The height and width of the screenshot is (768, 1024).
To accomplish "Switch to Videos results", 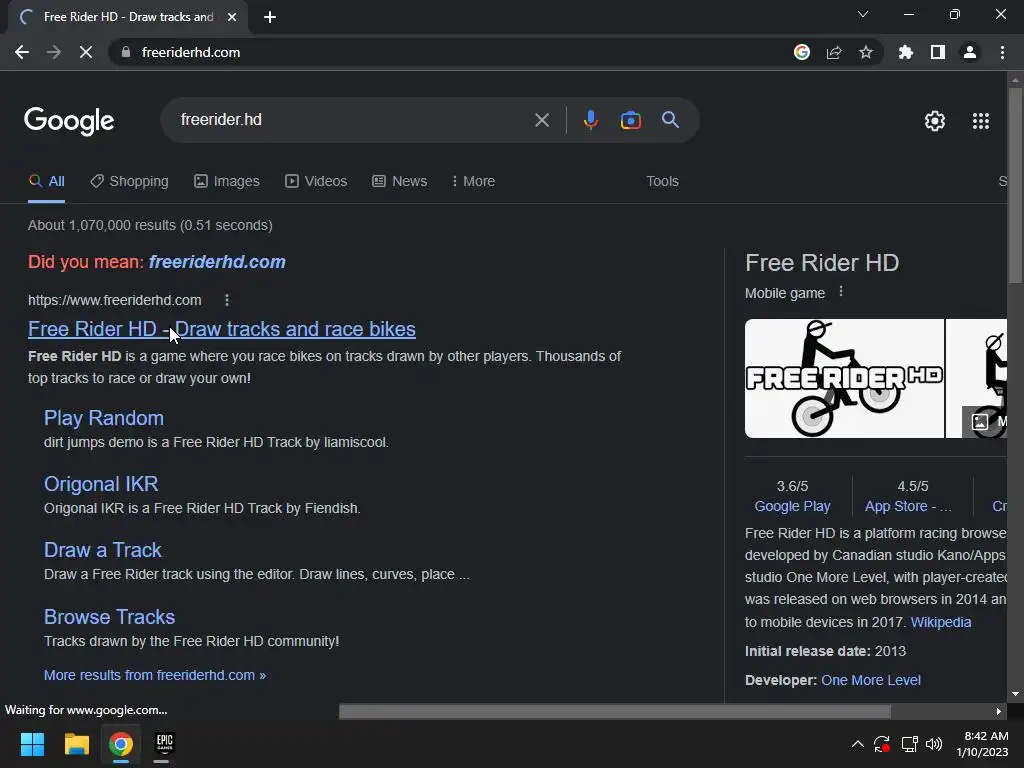I will coord(316,181).
